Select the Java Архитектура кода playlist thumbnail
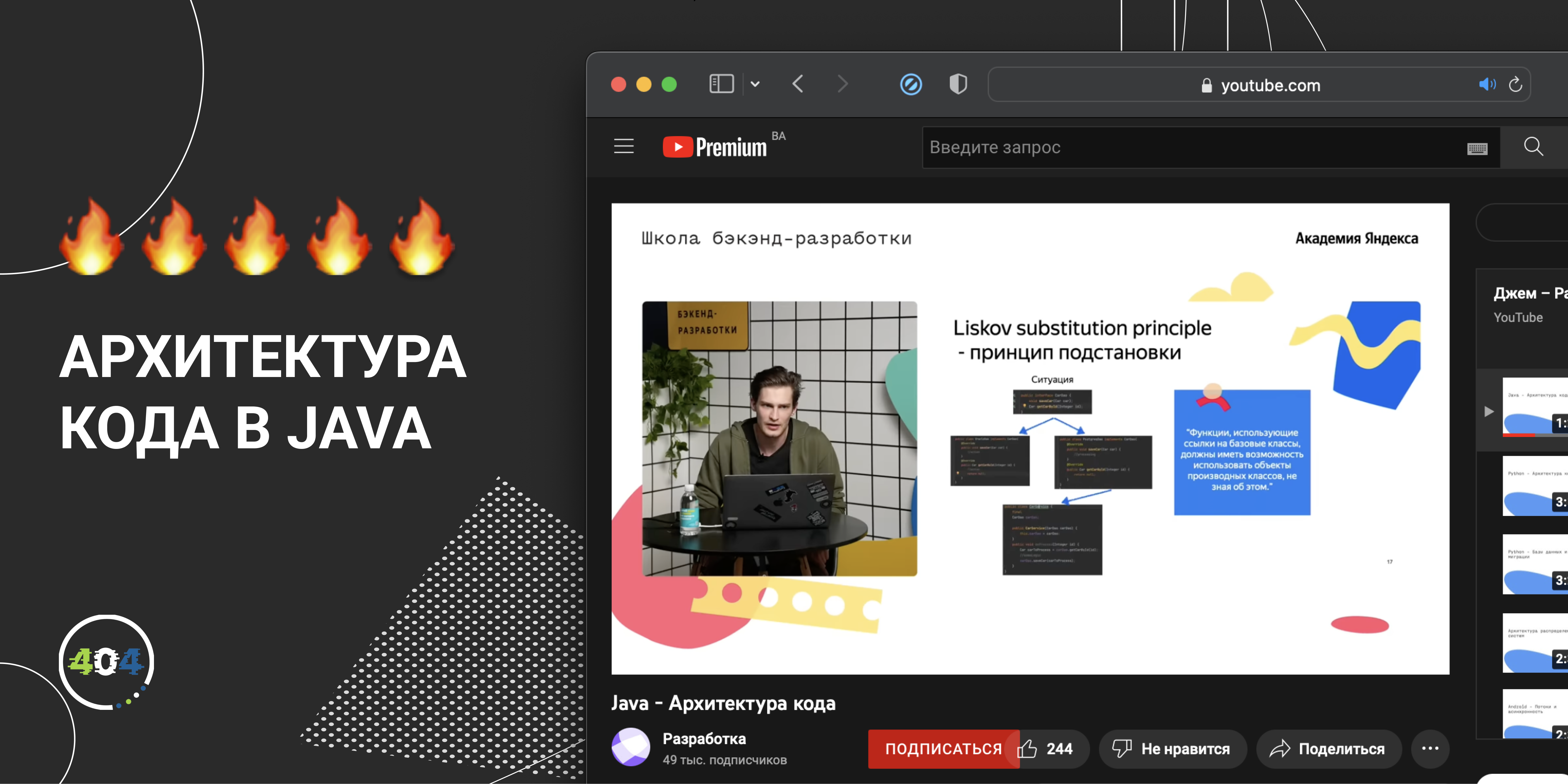The width and height of the screenshot is (1568, 784). tap(1535, 407)
